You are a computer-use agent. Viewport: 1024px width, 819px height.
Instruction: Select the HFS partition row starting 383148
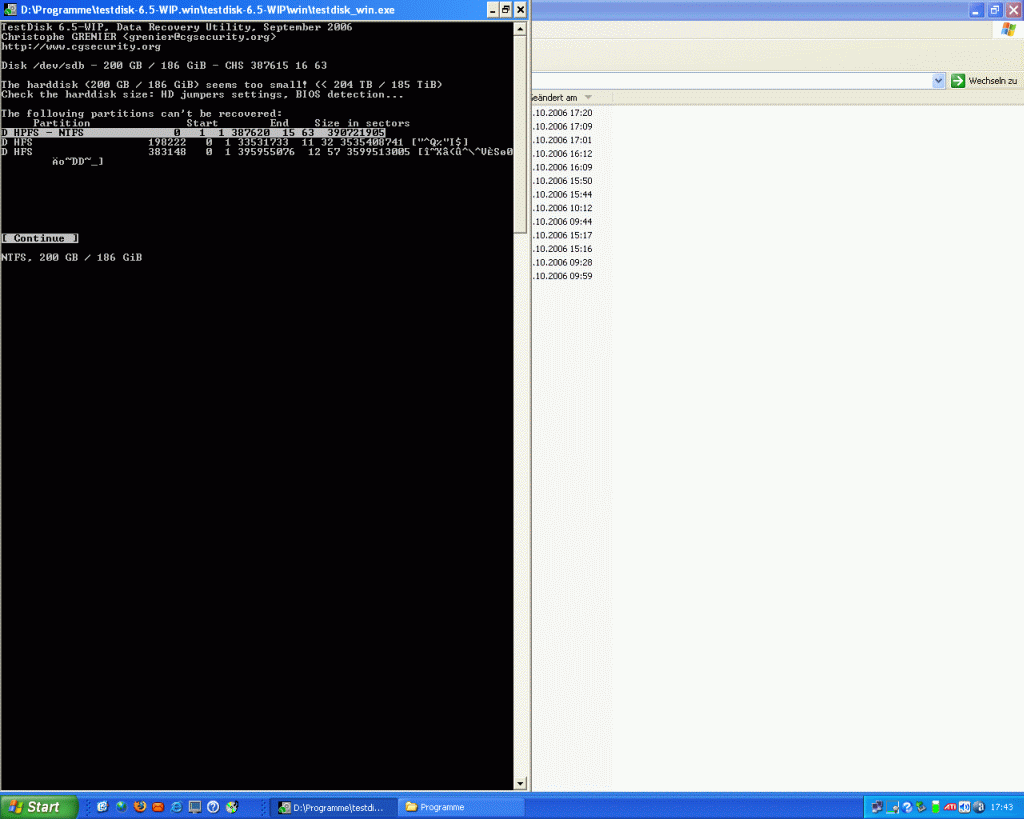tap(257, 152)
